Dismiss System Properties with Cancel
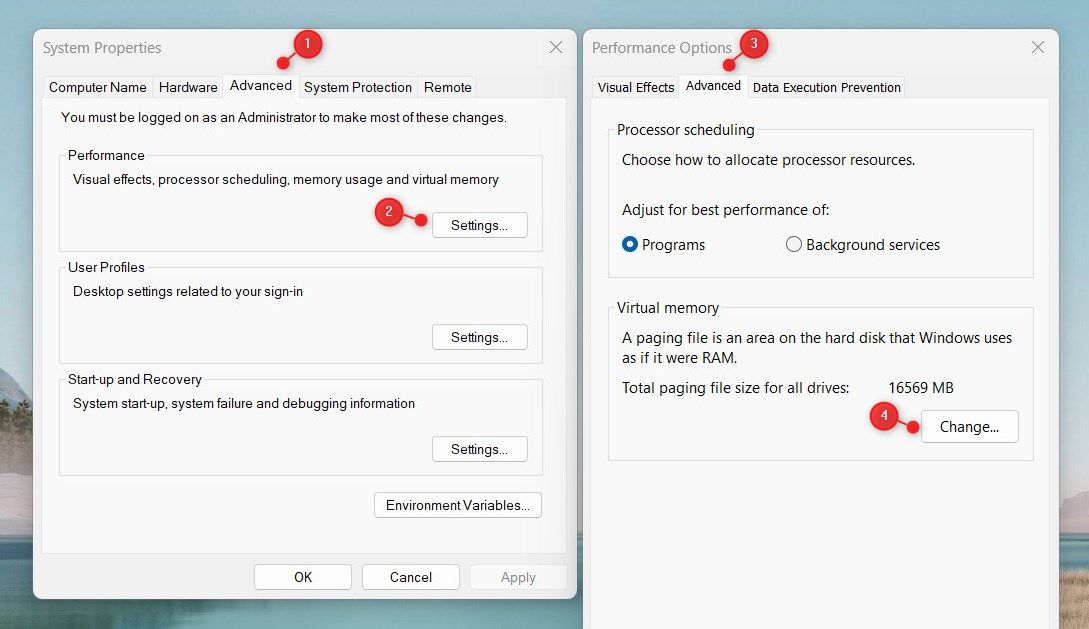Image resolution: width=1089 pixels, height=629 pixels. 410,577
